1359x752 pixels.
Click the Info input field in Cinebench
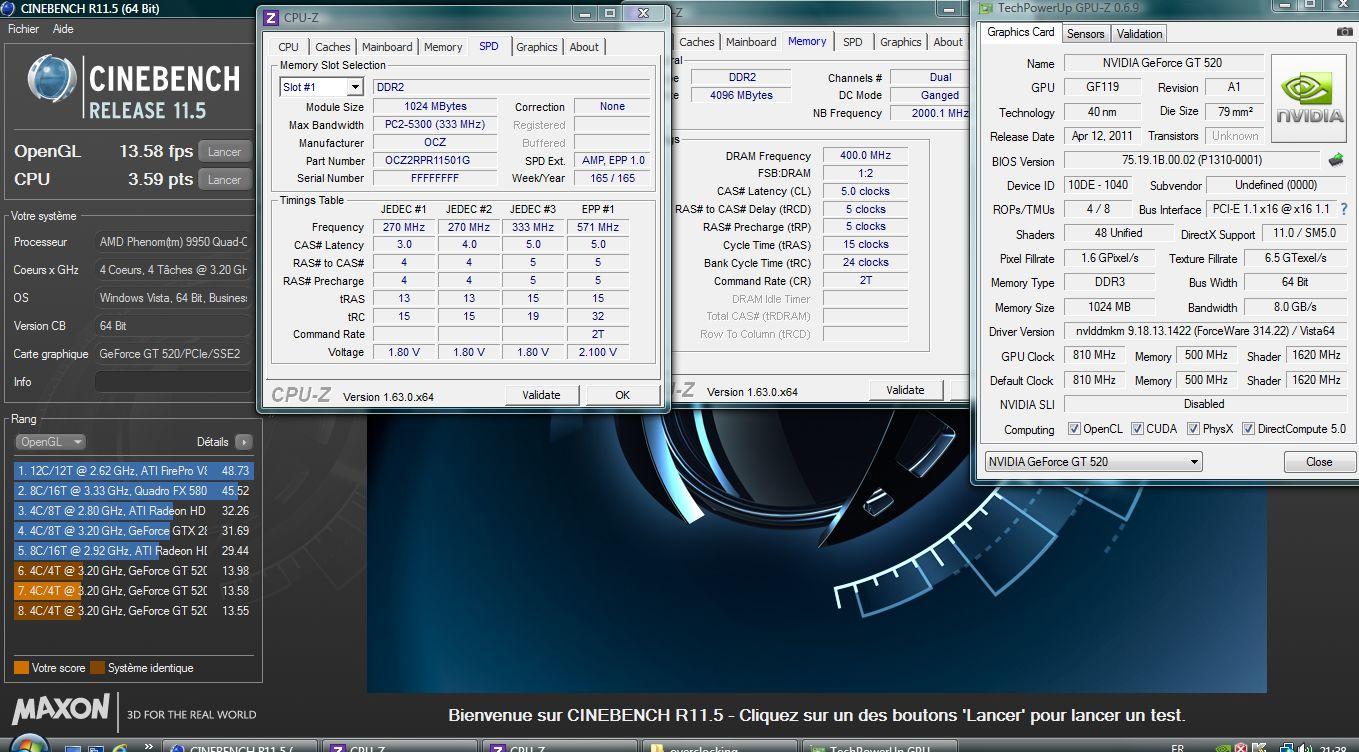point(172,382)
